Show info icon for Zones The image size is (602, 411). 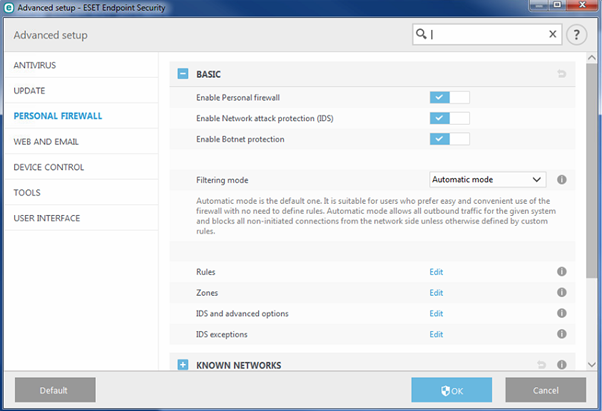562,292
